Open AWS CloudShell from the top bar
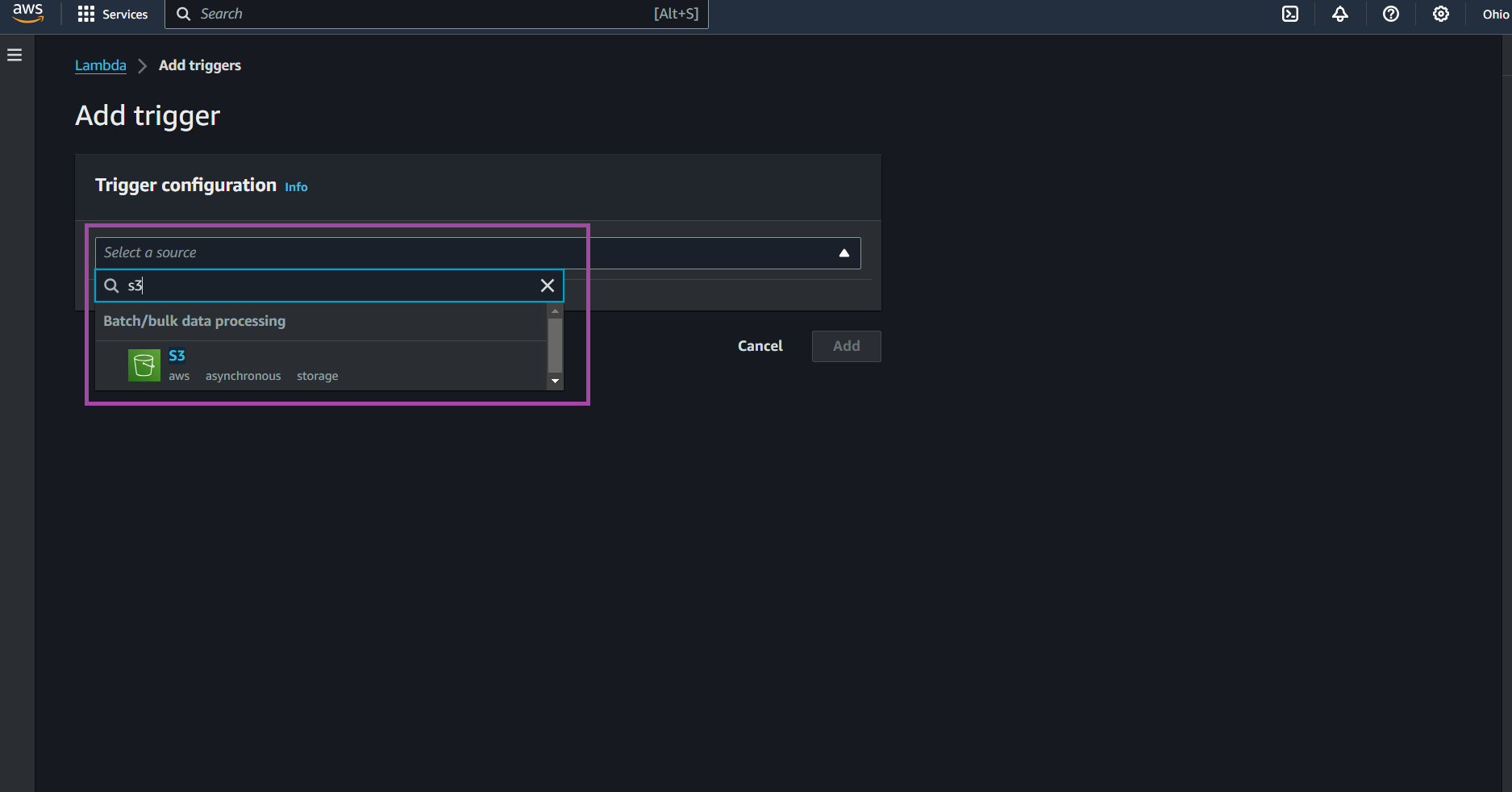 coord(1290,14)
